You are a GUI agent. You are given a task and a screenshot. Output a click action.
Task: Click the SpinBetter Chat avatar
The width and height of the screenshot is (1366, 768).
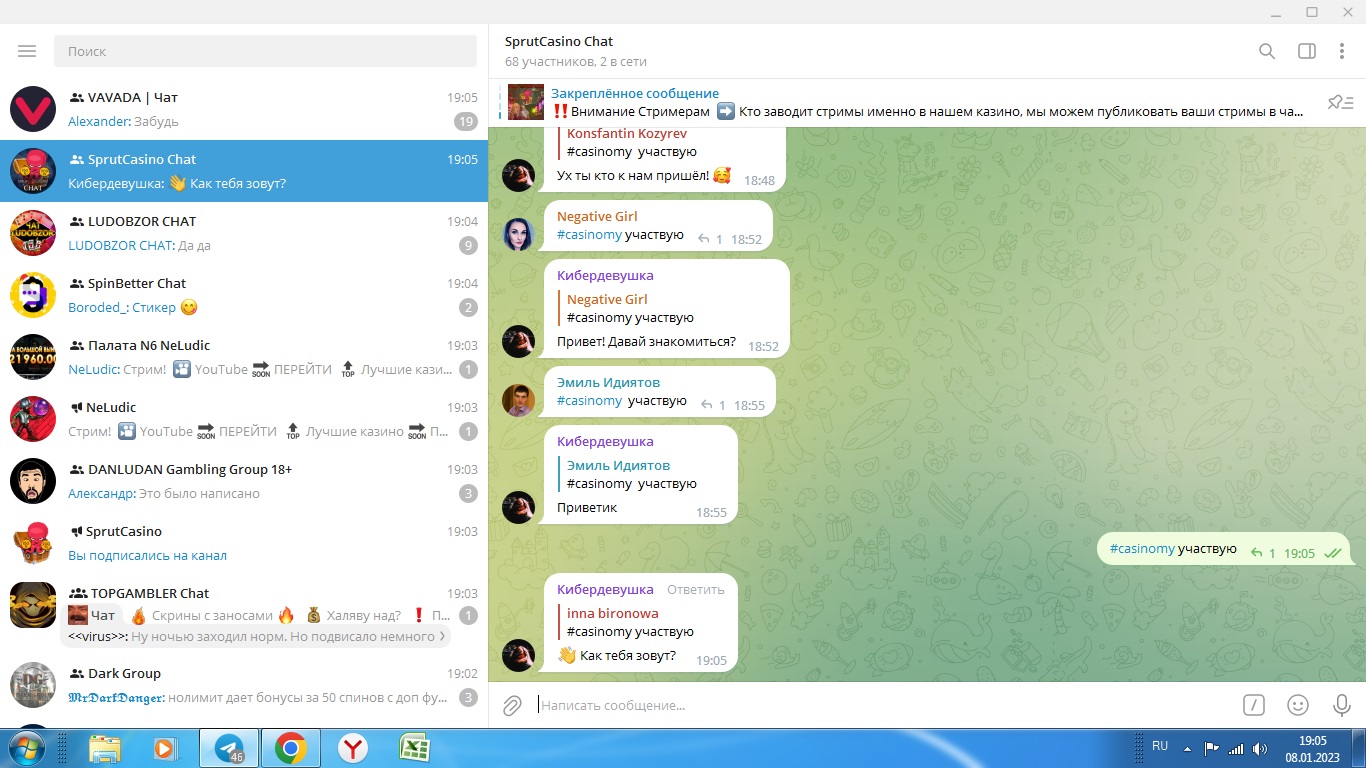click(x=33, y=295)
